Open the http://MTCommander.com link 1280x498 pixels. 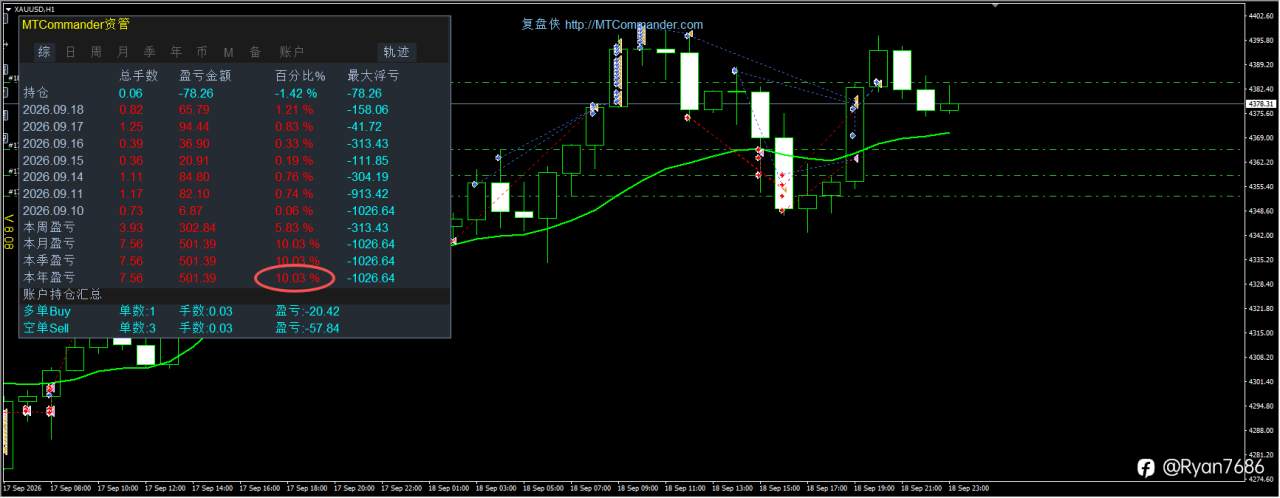pyautogui.click(x=634, y=25)
